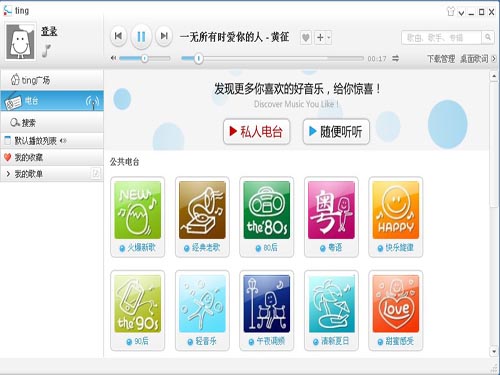500x375 pixels.
Task: Click scrollbar down arrow
Action: click(x=494, y=351)
